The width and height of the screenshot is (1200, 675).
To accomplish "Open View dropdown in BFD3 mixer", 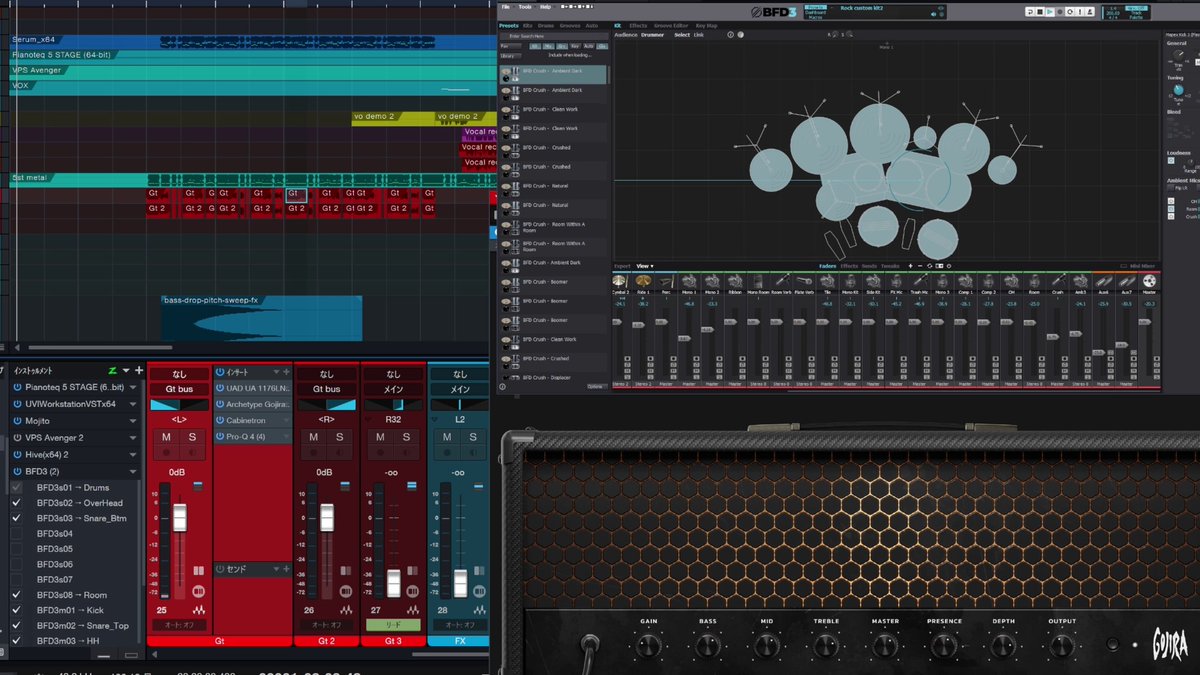I will (644, 266).
